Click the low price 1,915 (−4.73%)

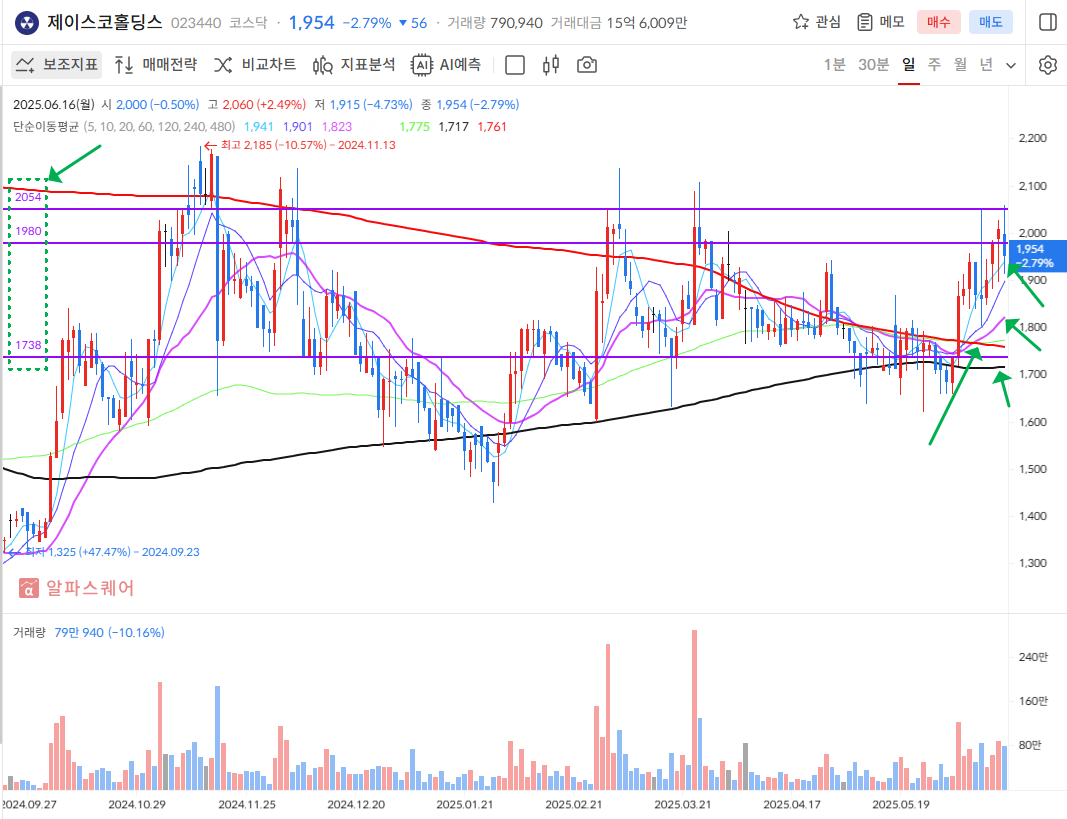(371, 105)
